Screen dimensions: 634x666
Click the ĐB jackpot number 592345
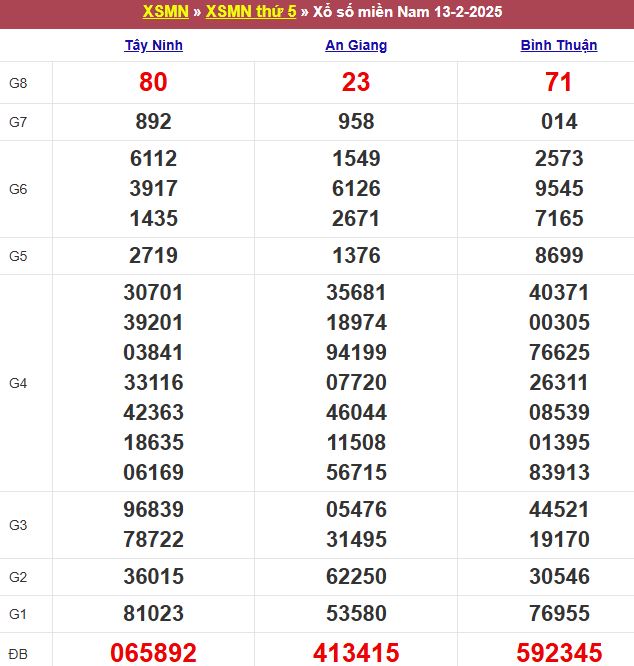click(x=559, y=652)
